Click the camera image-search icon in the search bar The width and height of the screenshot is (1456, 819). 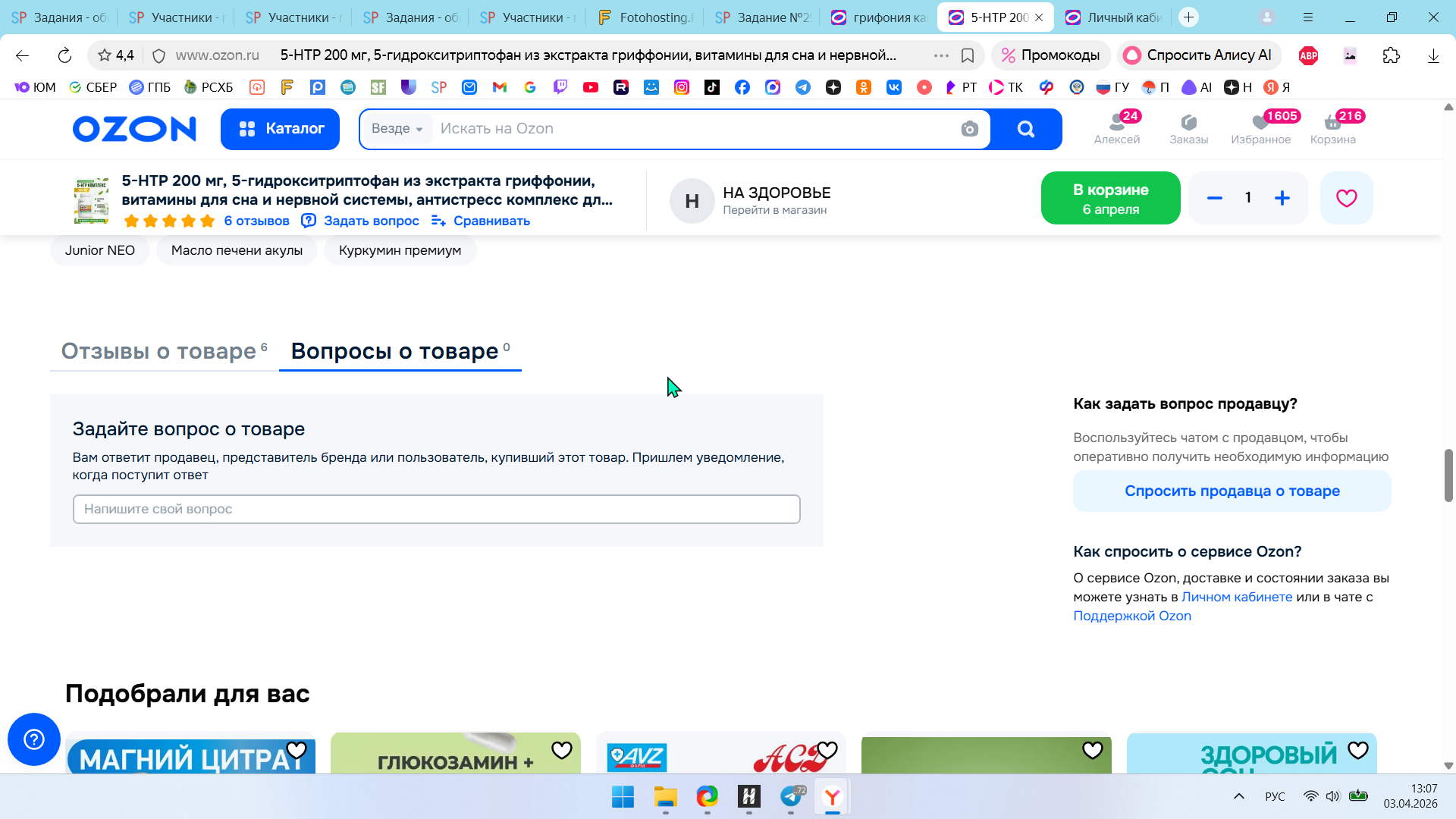point(969,129)
